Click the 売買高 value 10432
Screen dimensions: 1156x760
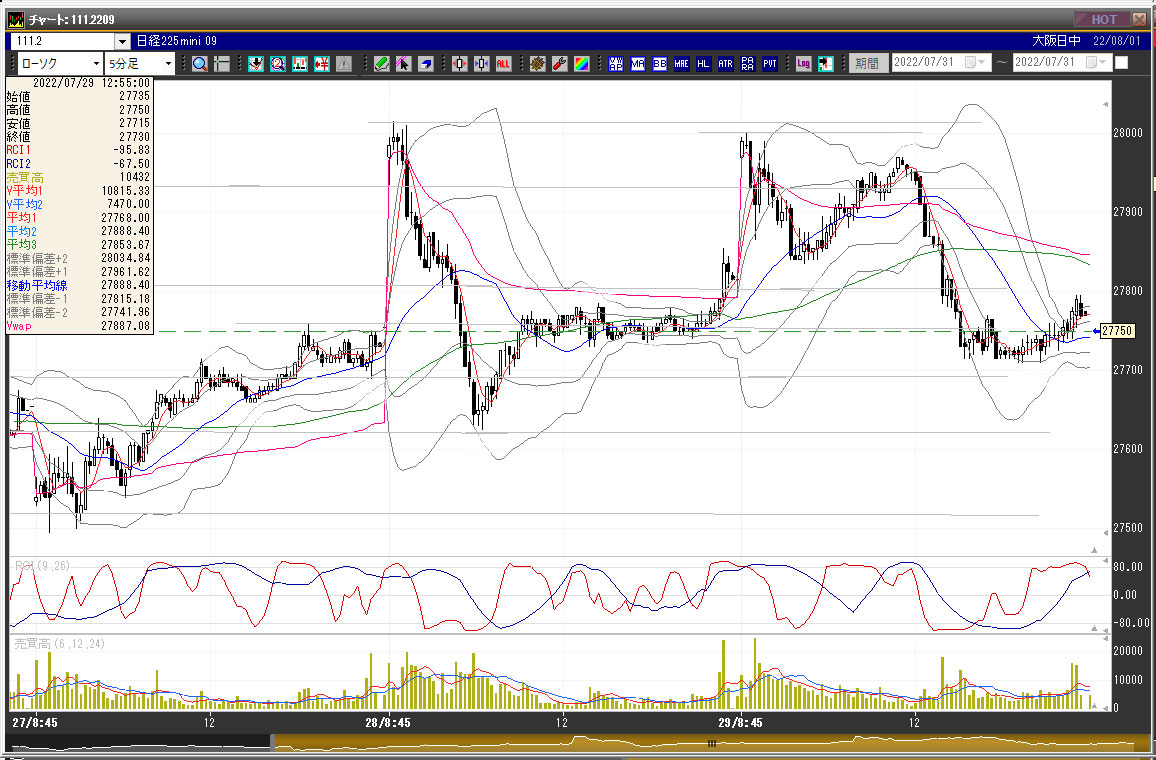click(134, 177)
